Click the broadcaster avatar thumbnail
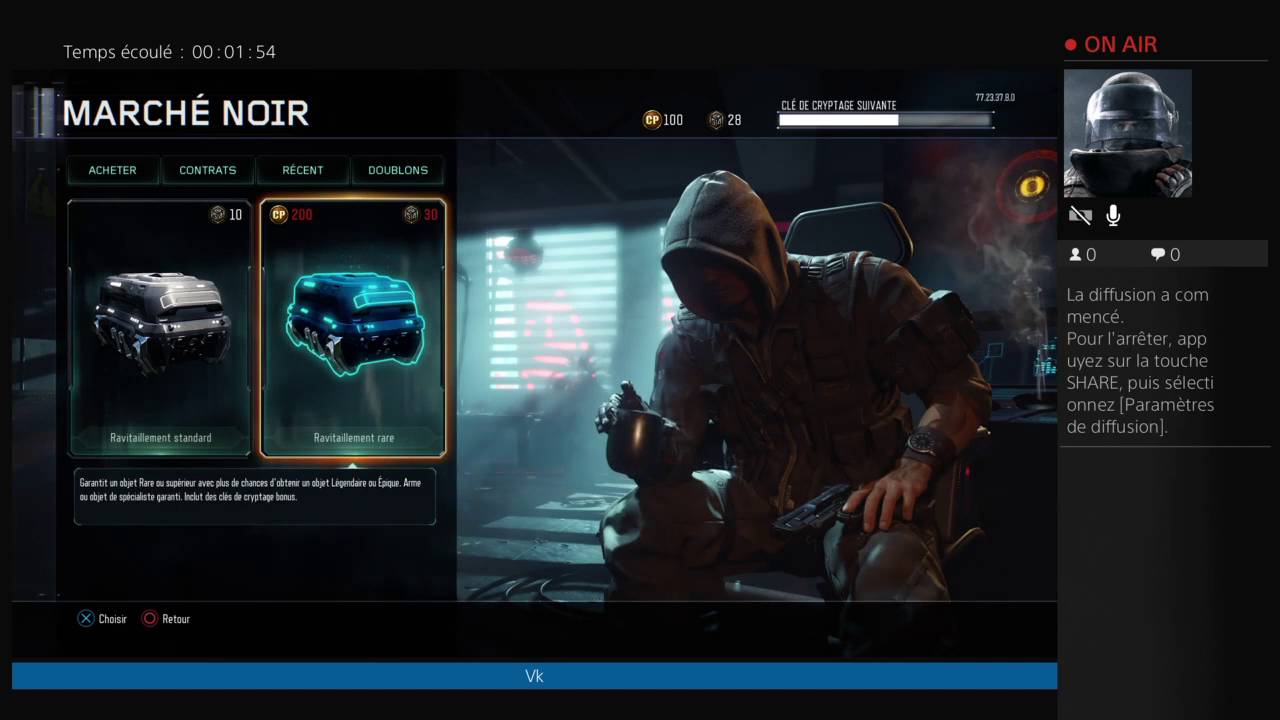 [1128, 133]
